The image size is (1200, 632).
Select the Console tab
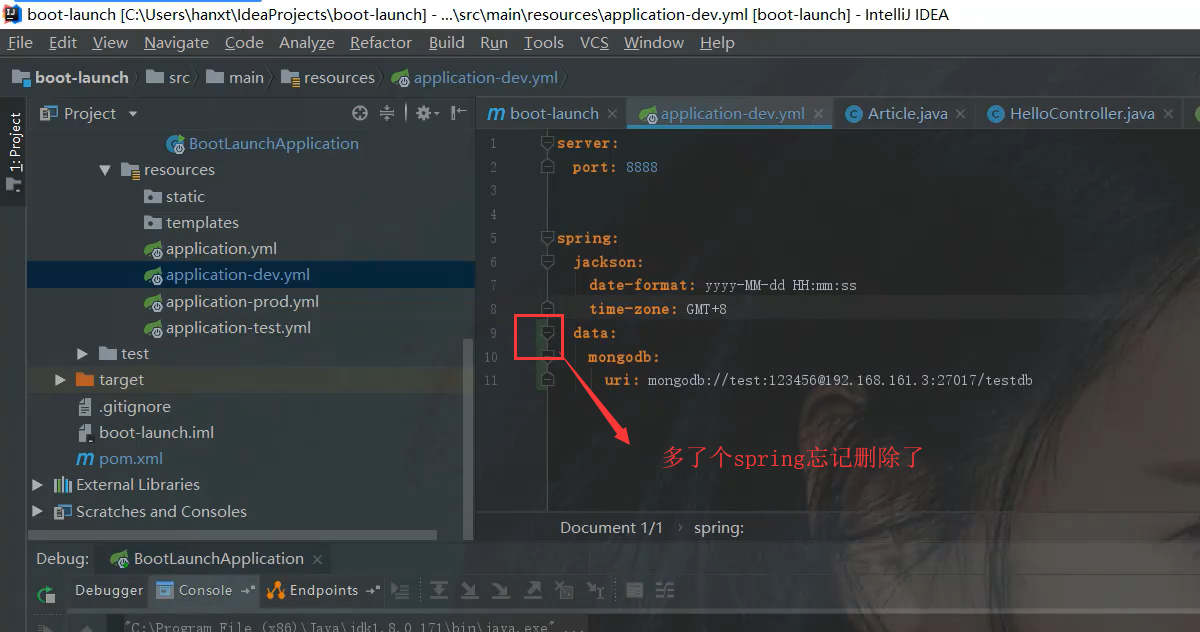[x=205, y=590]
